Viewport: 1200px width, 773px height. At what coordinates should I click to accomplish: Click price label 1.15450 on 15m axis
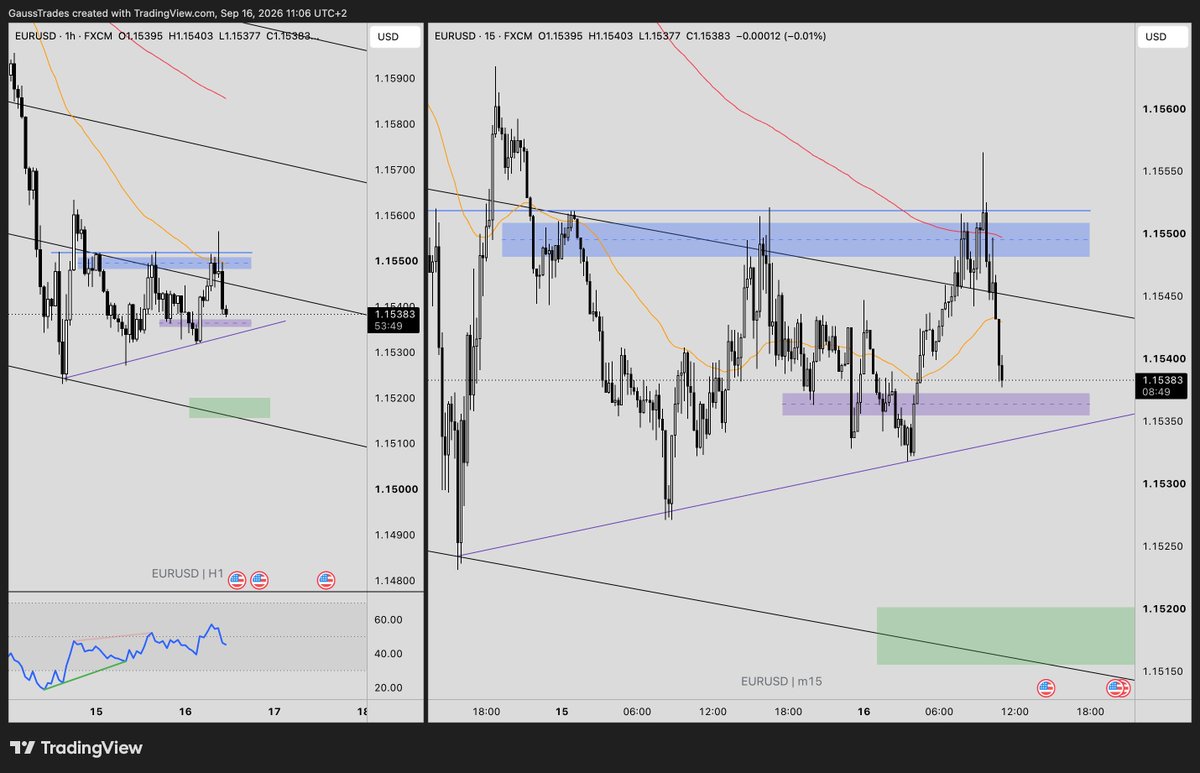pos(1164,296)
